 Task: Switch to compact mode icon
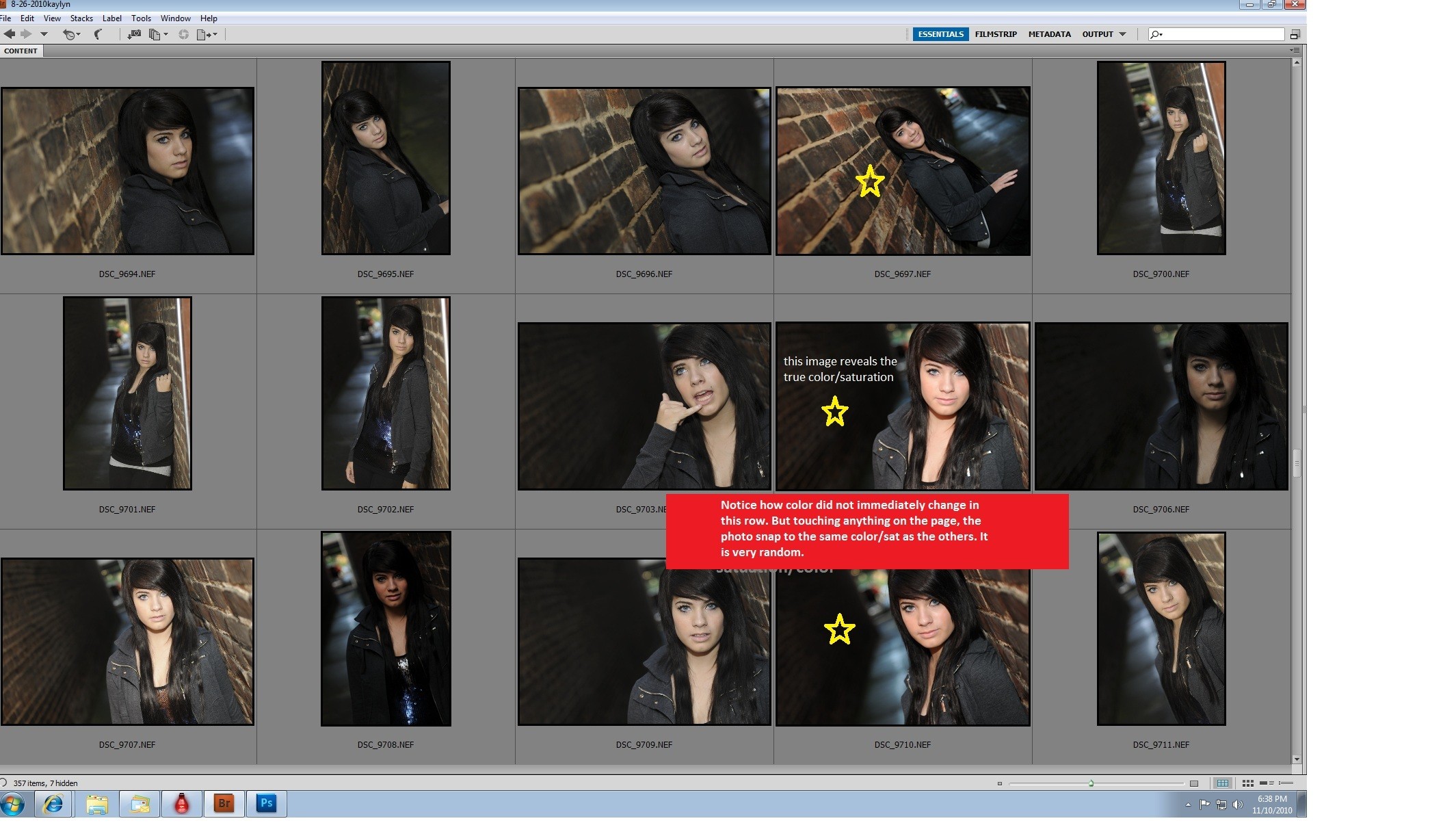coord(1295,34)
